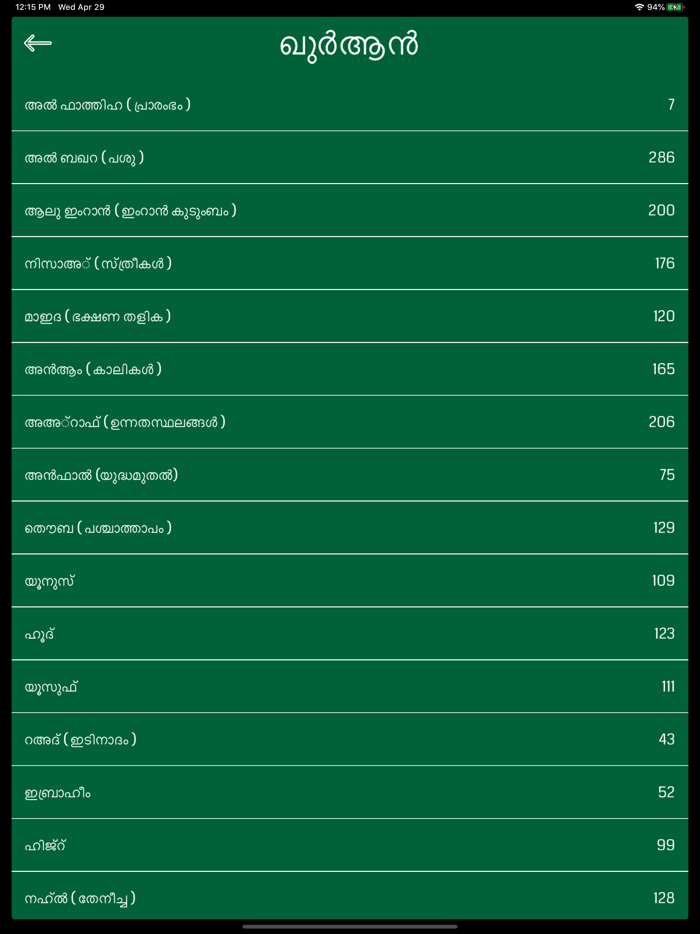Image resolution: width=700 pixels, height=934 pixels.
Task: Open അൻആം chapter with 165 verses
Action: click(x=350, y=369)
